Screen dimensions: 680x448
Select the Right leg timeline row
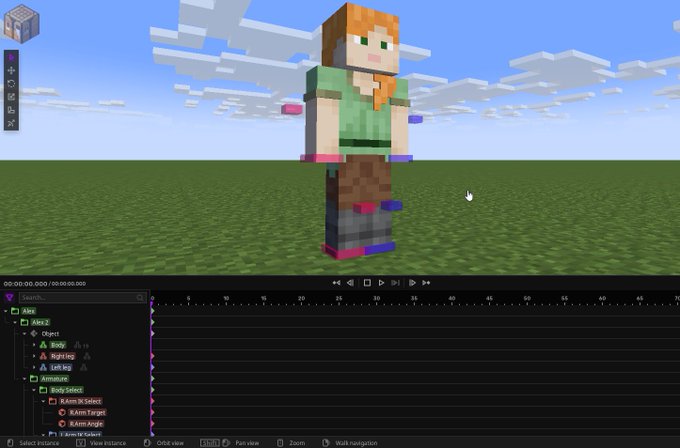click(62, 356)
